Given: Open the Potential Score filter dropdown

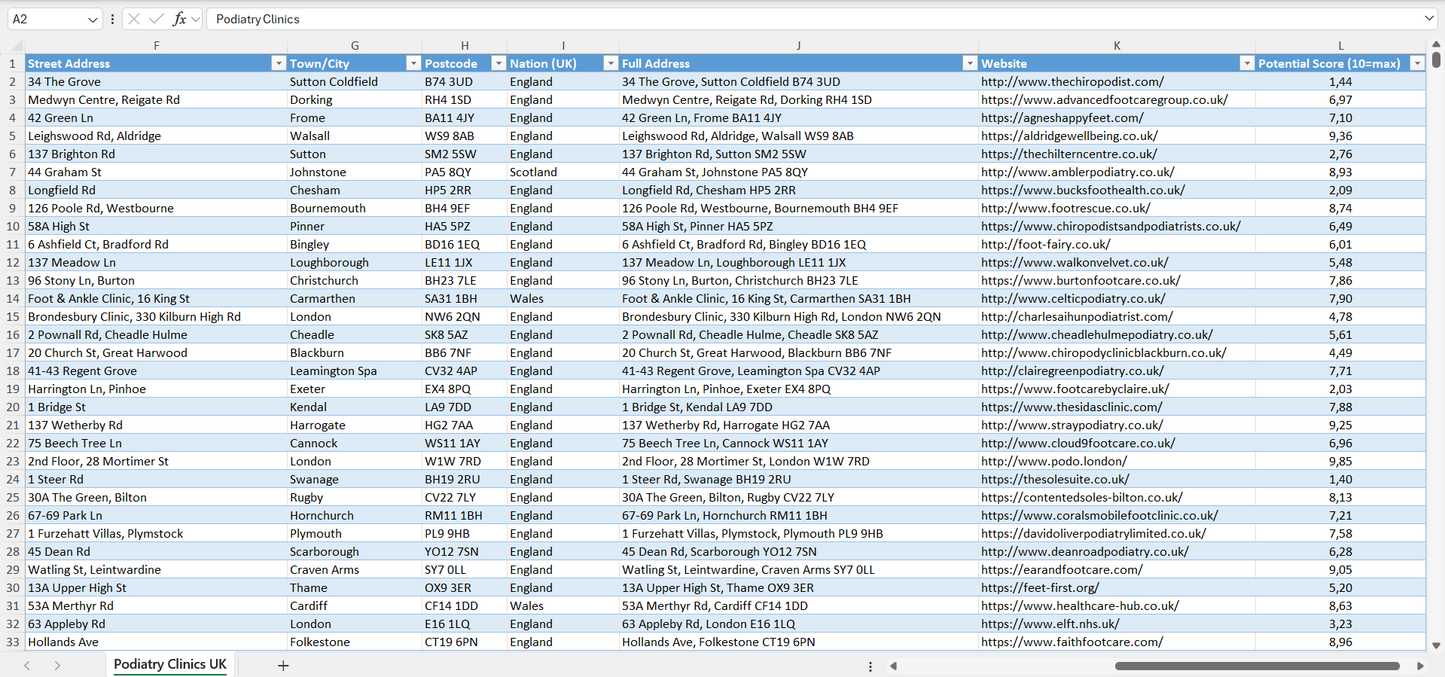Looking at the screenshot, I should (x=1417, y=62).
